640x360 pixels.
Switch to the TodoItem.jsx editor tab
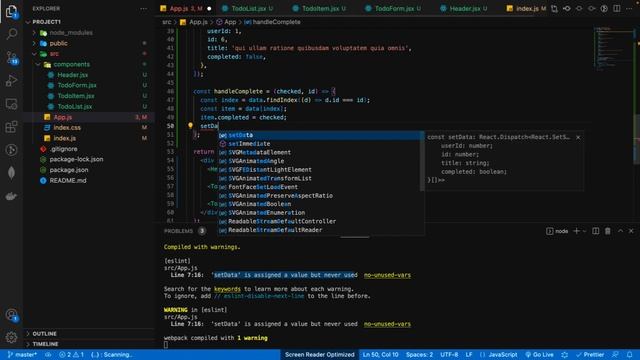click(x=320, y=8)
